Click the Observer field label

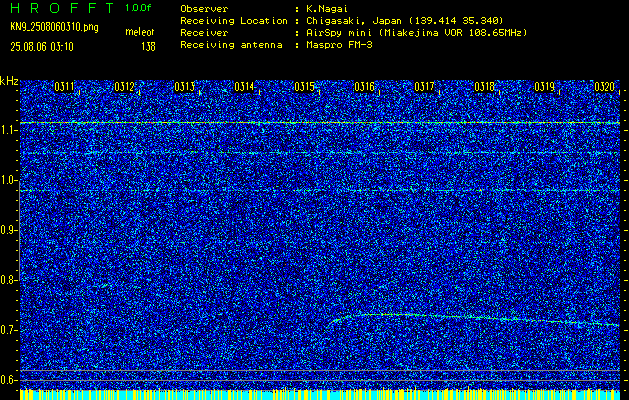(x=204, y=9)
